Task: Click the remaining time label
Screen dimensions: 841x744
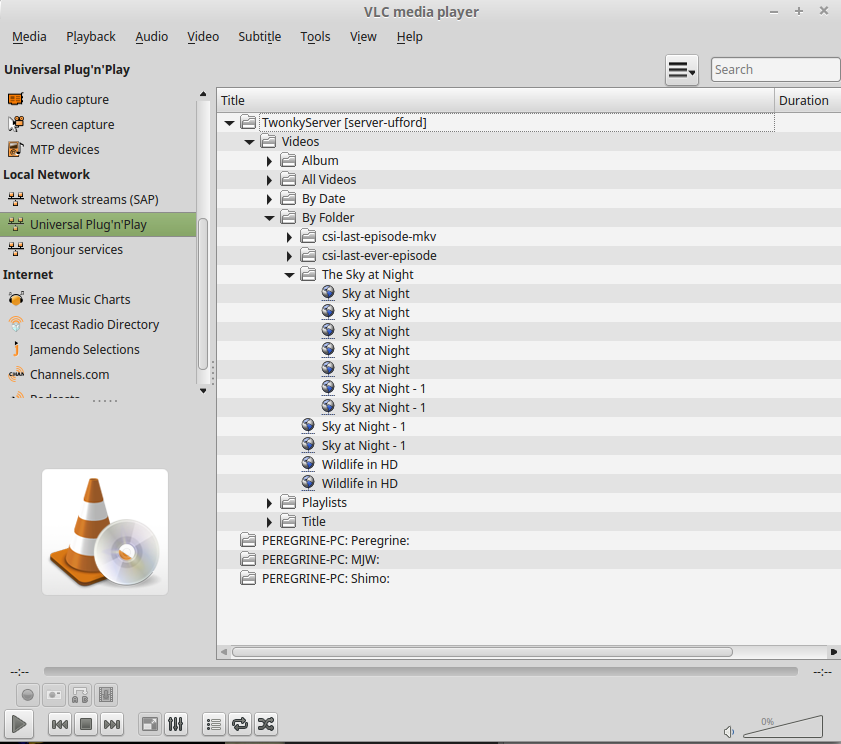Action: (x=822, y=672)
